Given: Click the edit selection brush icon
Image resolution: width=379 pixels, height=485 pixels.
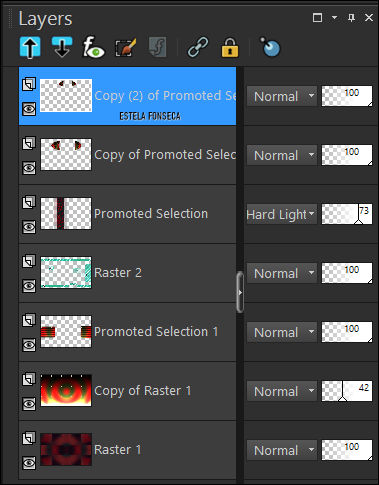Looking at the screenshot, I should pyautogui.click(x=125, y=47).
